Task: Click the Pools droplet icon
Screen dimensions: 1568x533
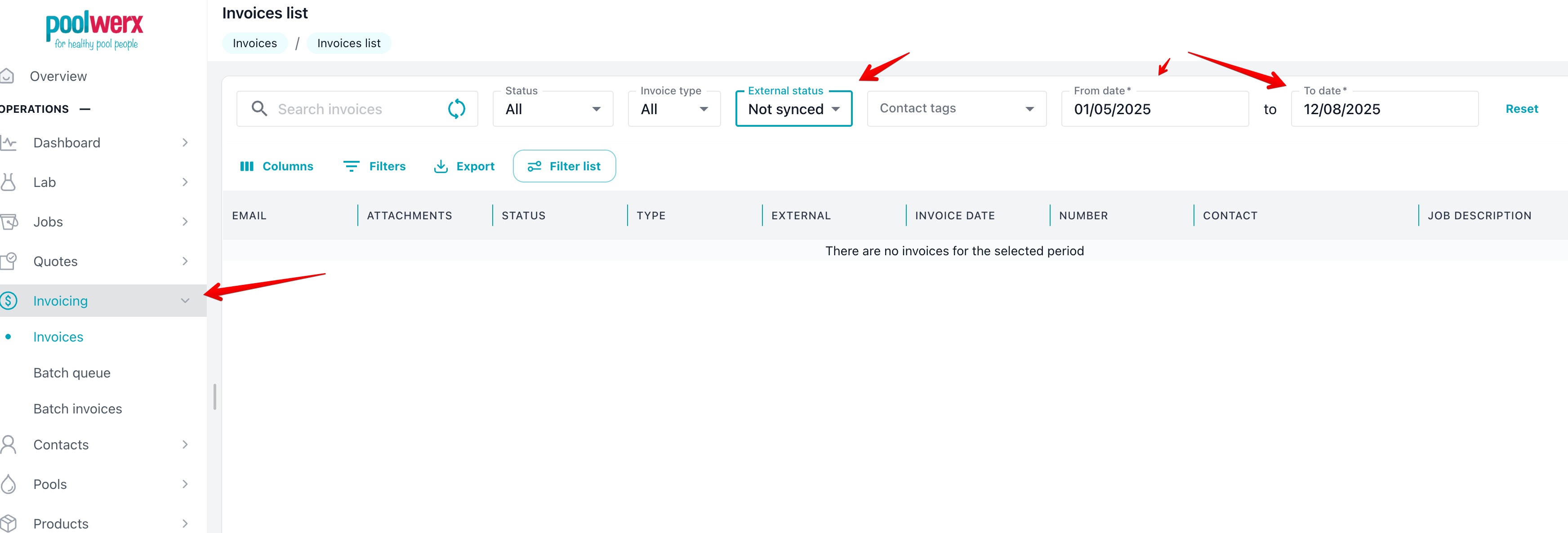Action: 9,484
